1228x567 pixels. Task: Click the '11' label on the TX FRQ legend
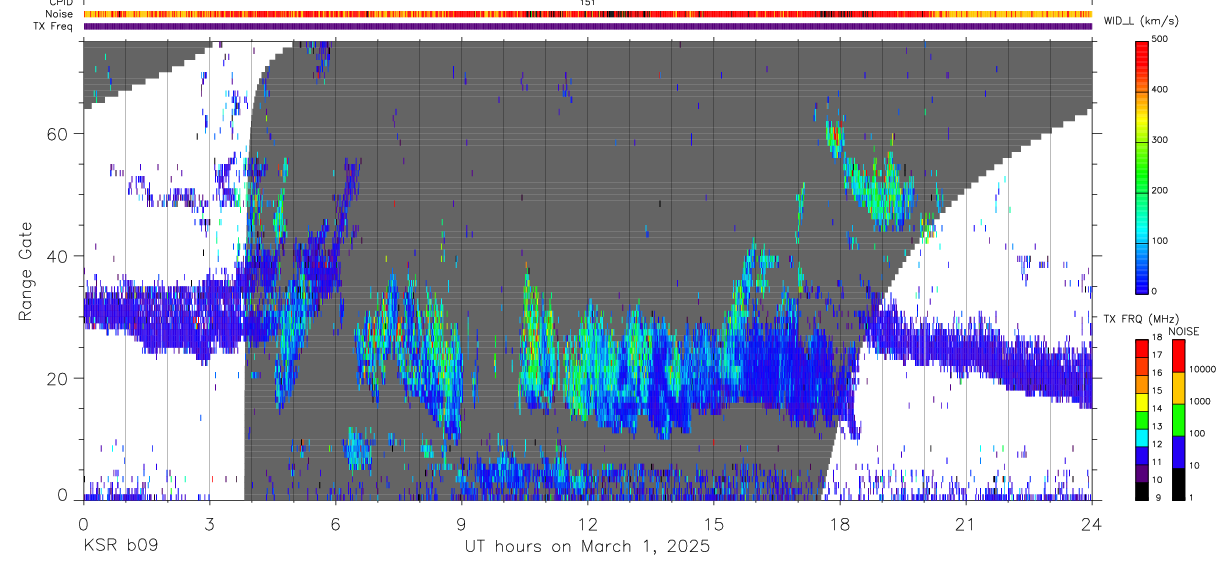click(x=1157, y=463)
